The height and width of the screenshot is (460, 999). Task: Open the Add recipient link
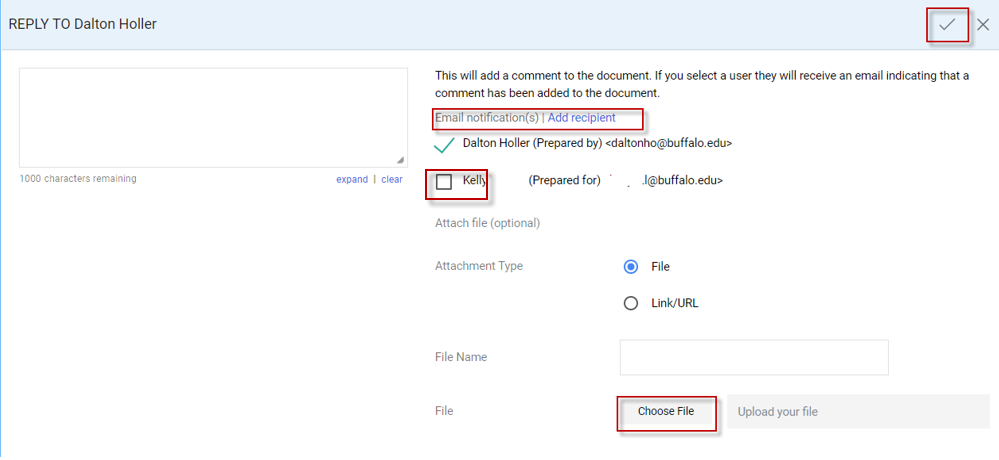(x=581, y=118)
